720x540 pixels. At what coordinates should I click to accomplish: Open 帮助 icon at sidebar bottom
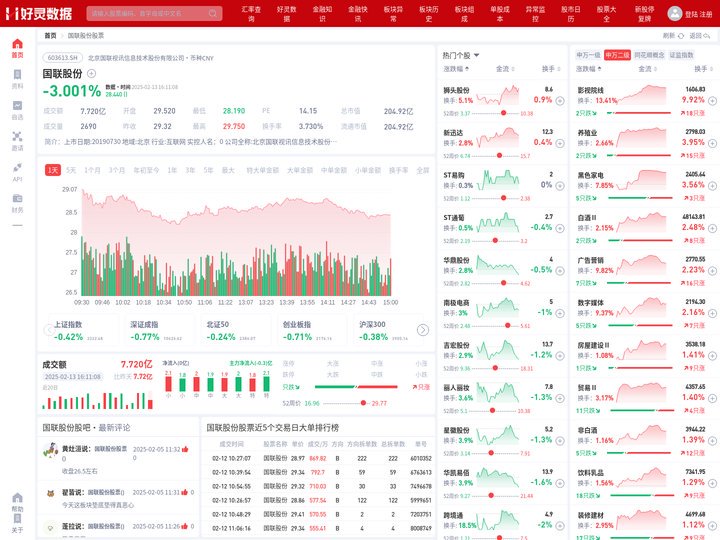(x=17, y=502)
